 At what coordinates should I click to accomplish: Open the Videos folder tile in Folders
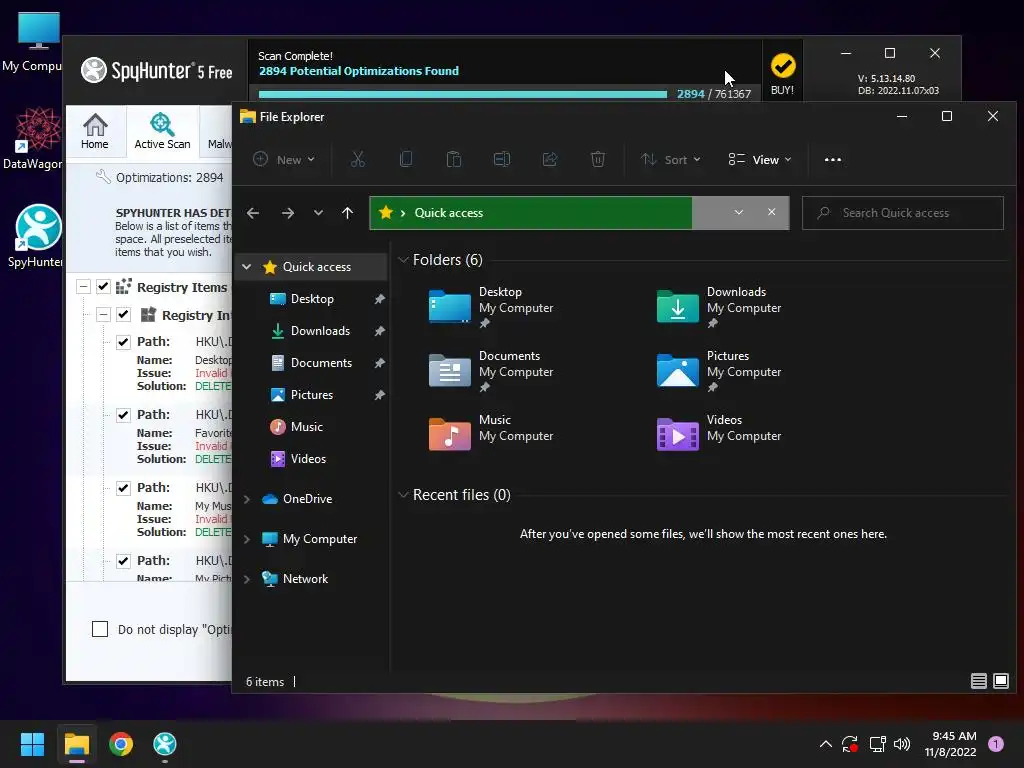click(719, 435)
